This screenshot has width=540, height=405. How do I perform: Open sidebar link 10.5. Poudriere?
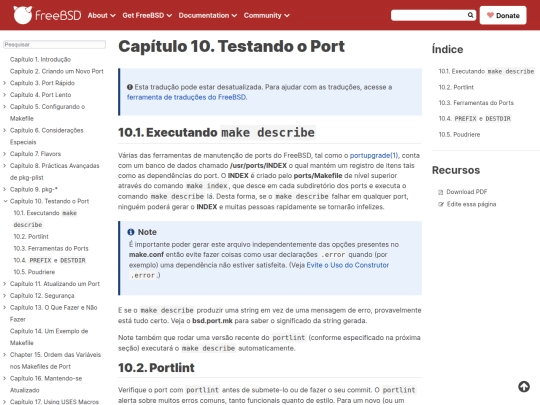coord(34,272)
